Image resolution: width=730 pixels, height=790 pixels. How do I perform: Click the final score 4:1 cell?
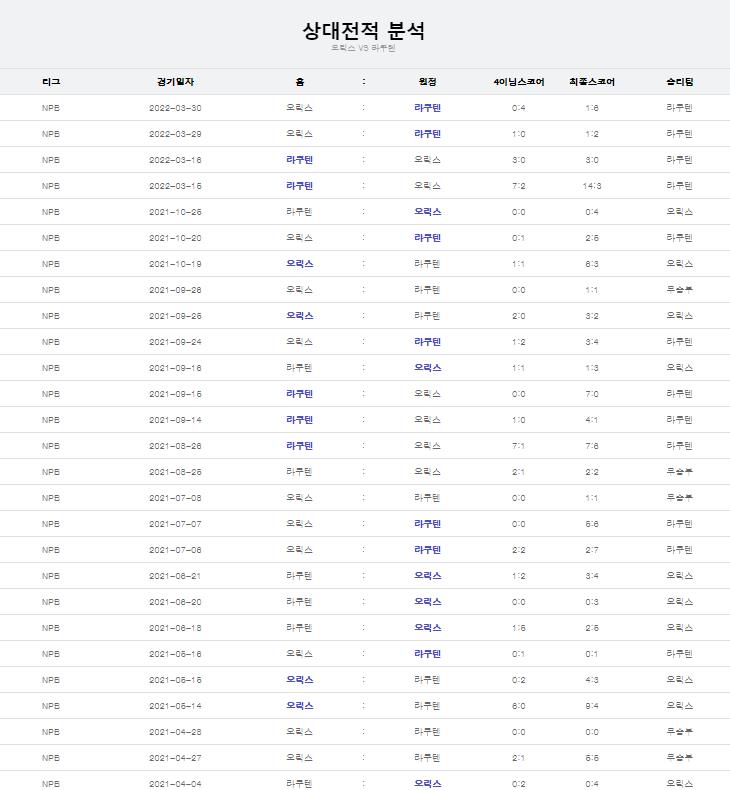click(x=592, y=420)
